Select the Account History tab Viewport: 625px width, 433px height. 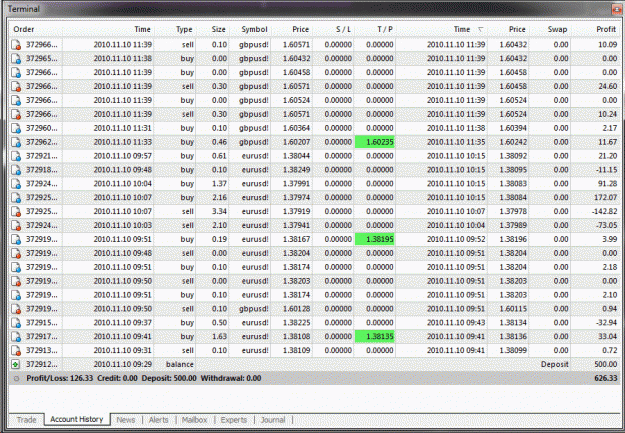[77, 419]
